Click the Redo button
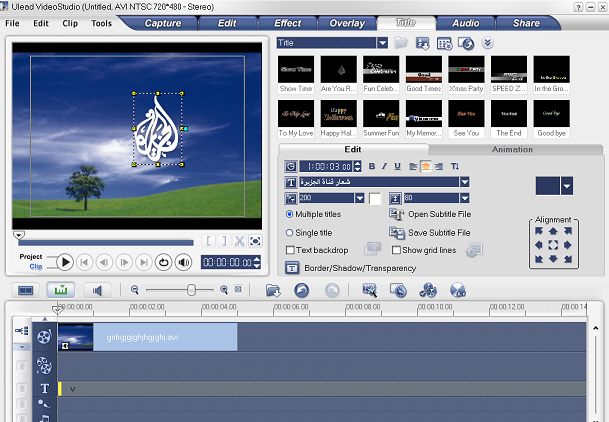Image resolution: width=609 pixels, height=422 pixels. (x=332, y=290)
